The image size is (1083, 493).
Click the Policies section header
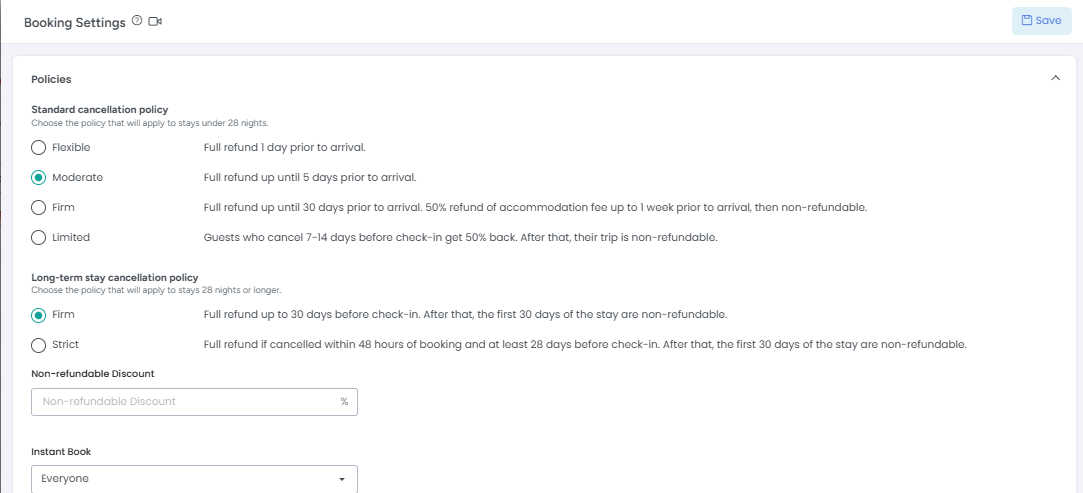point(51,79)
